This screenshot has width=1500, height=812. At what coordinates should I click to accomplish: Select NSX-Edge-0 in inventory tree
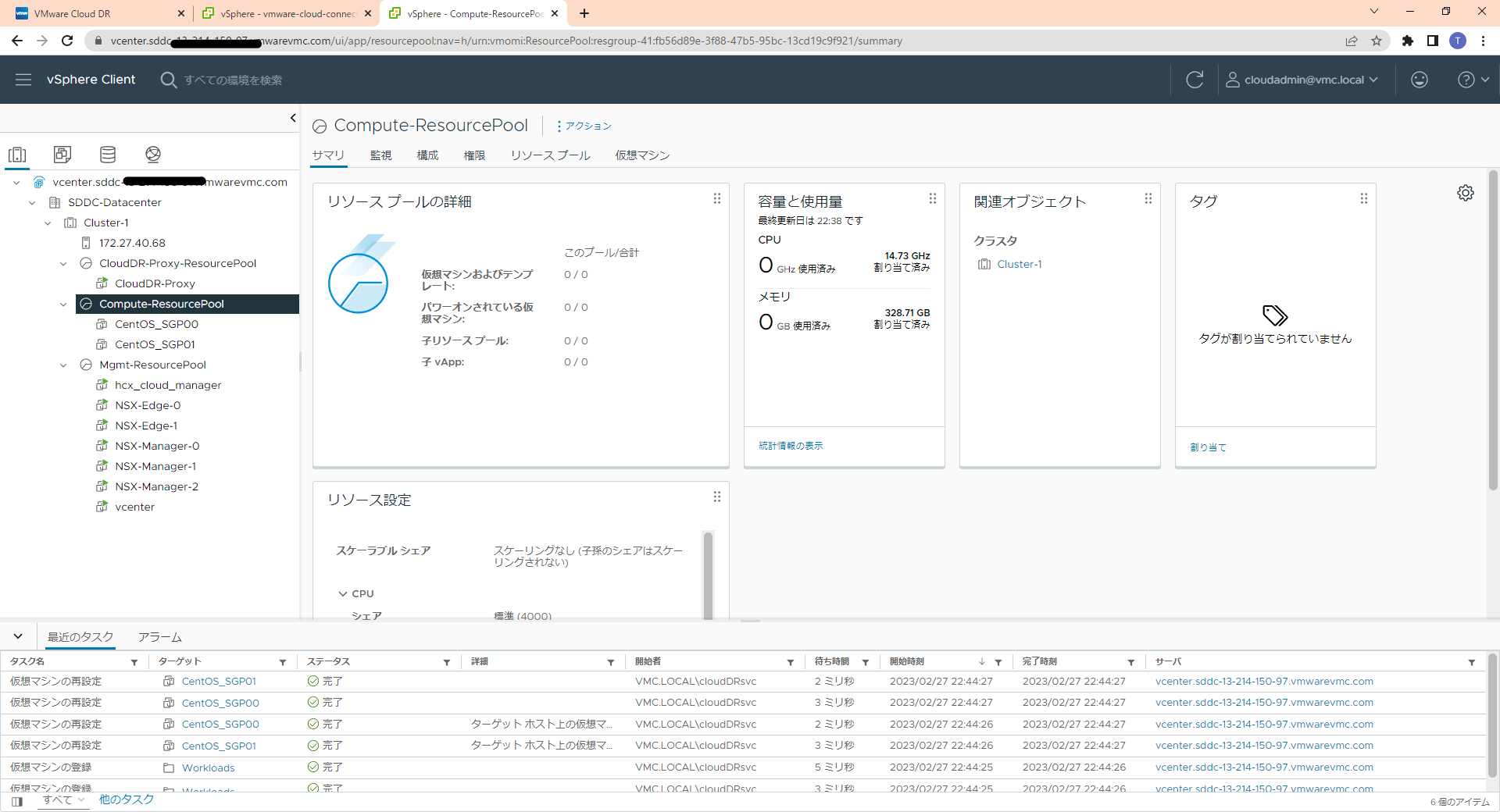[x=148, y=405]
